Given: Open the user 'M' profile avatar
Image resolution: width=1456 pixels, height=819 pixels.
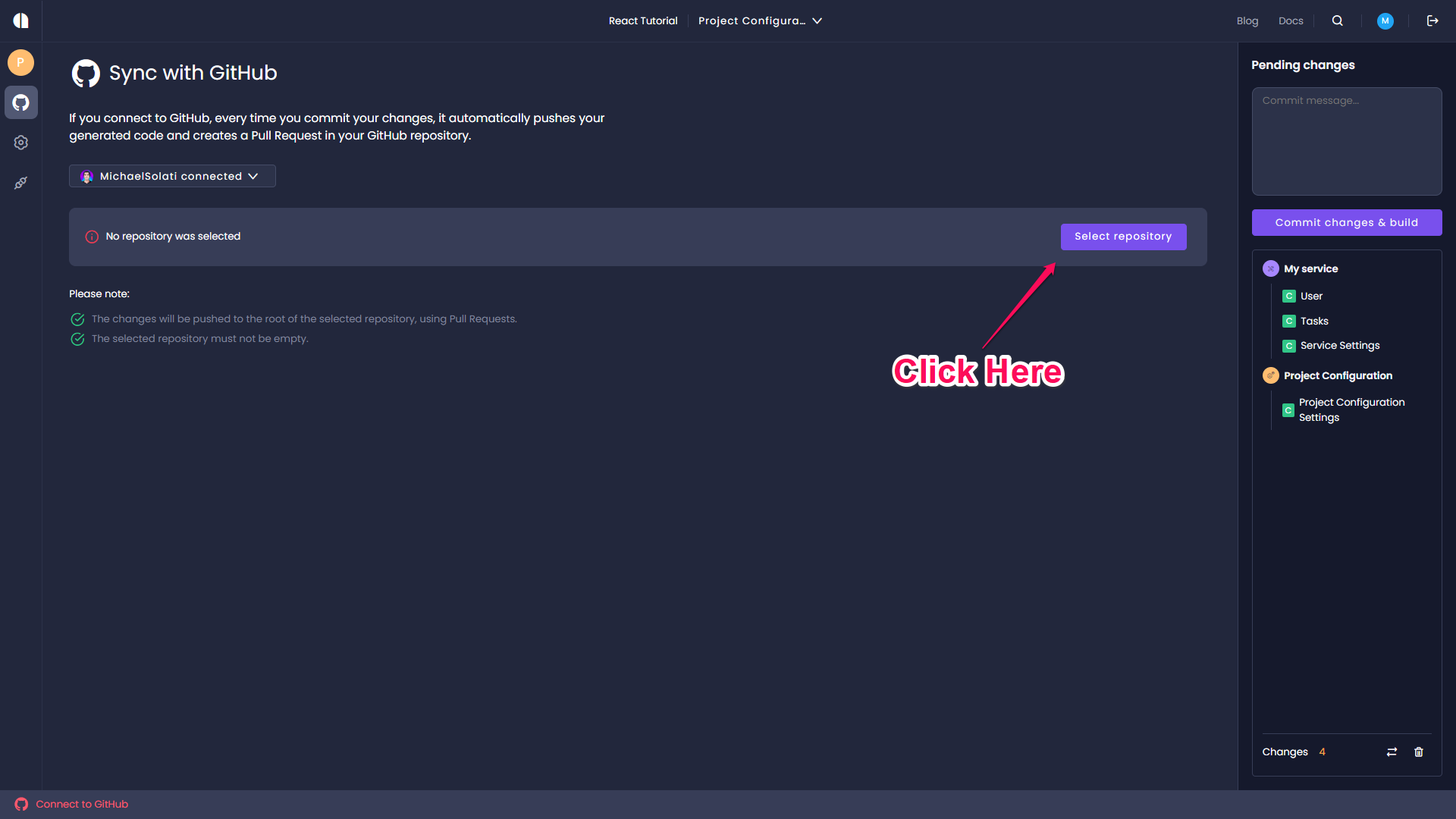Looking at the screenshot, I should click(x=1385, y=20).
